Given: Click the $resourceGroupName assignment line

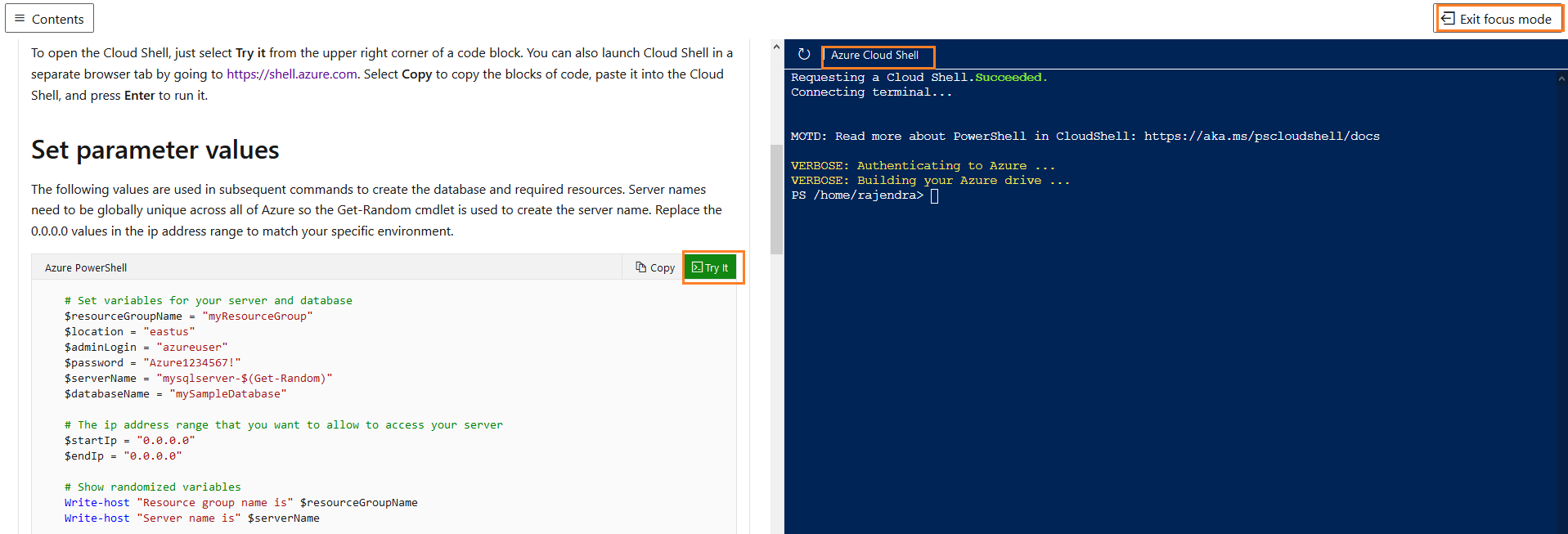Looking at the screenshot, I should (188, 316).
